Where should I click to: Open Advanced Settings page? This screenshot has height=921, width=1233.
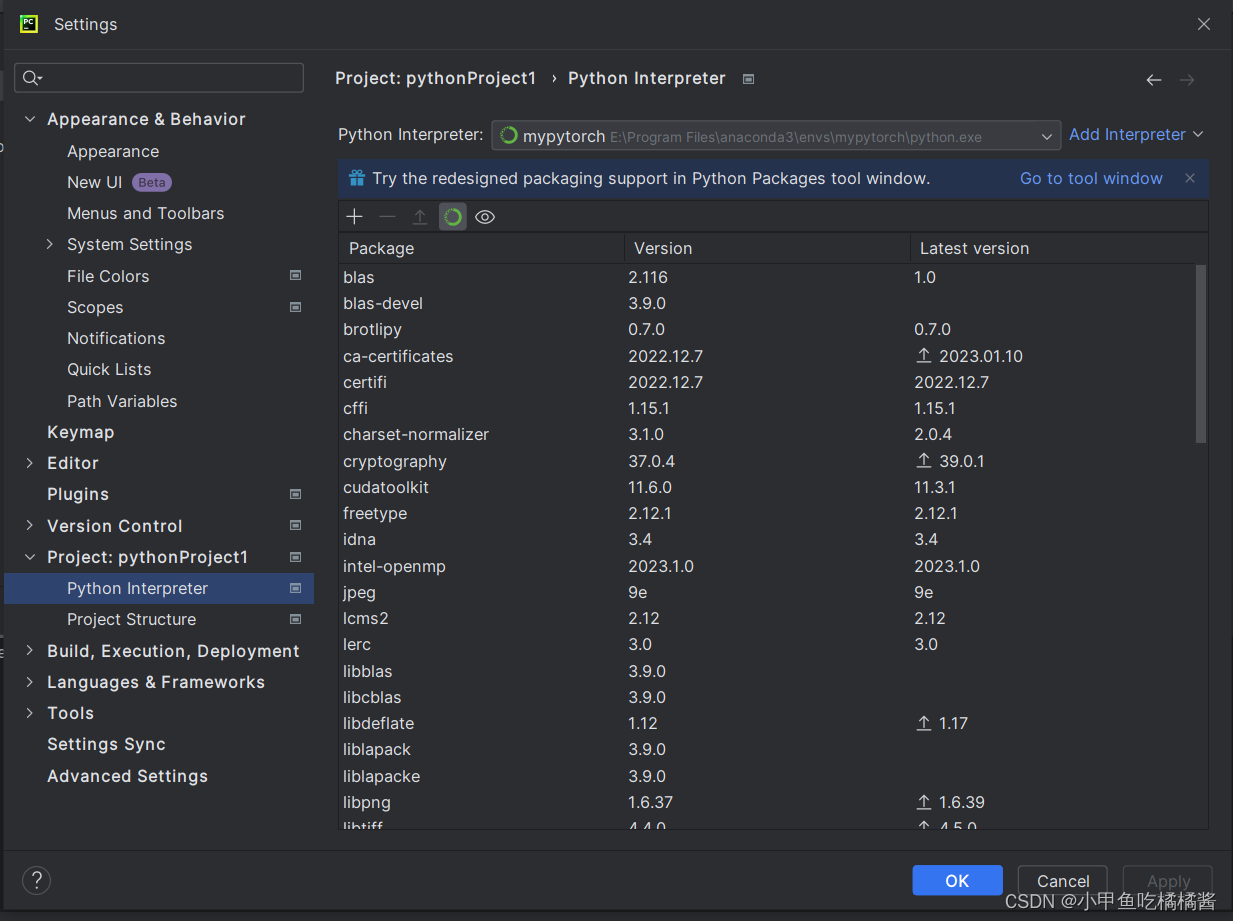tap(128, 776)
